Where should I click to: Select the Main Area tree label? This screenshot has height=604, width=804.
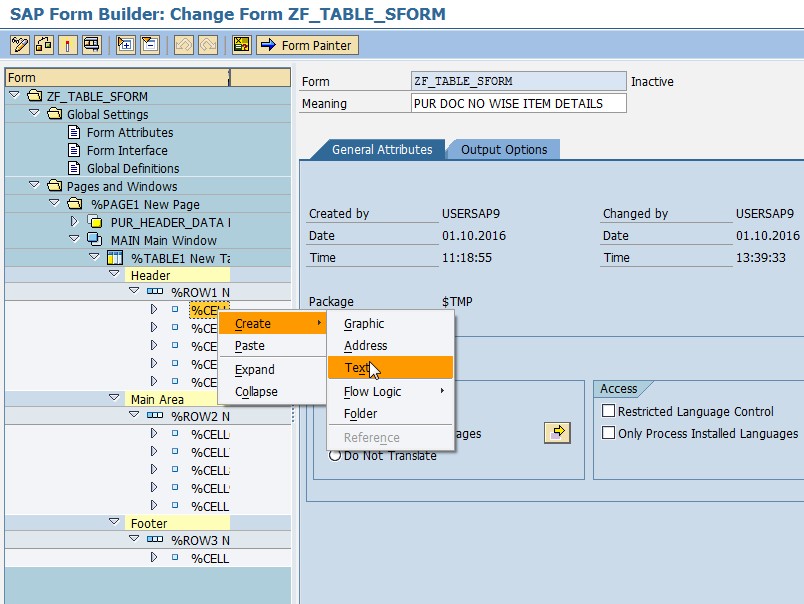(157, 399)
